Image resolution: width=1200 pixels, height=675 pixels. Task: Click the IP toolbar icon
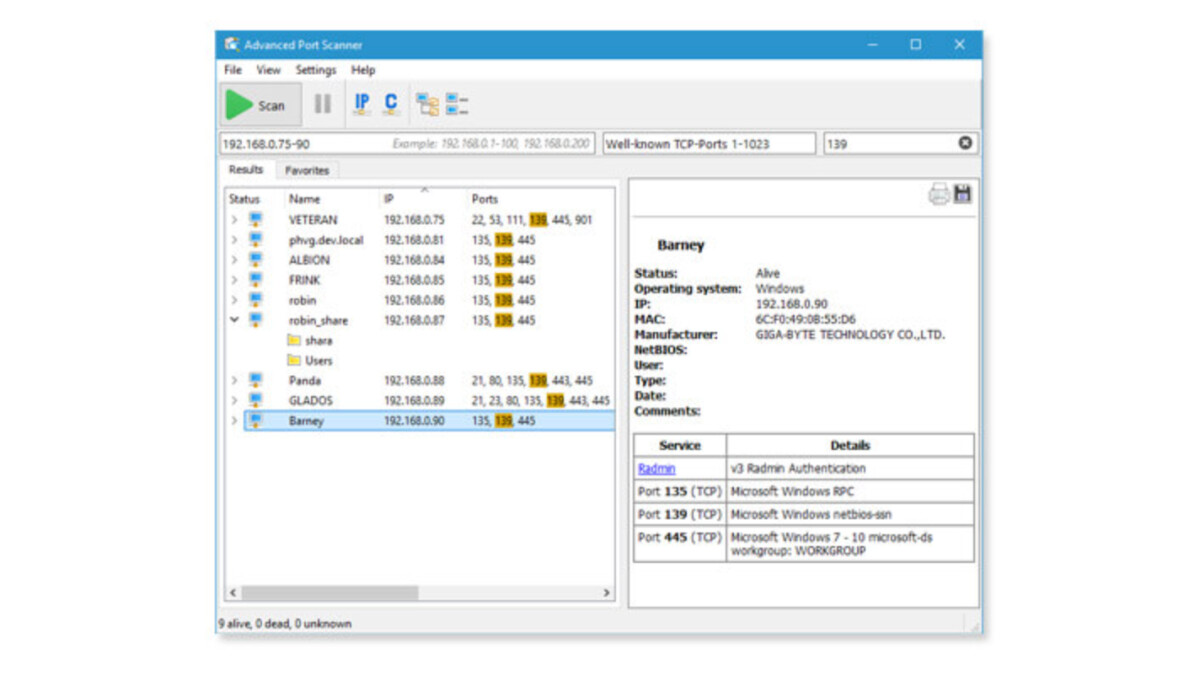click(x=362, y=104)
